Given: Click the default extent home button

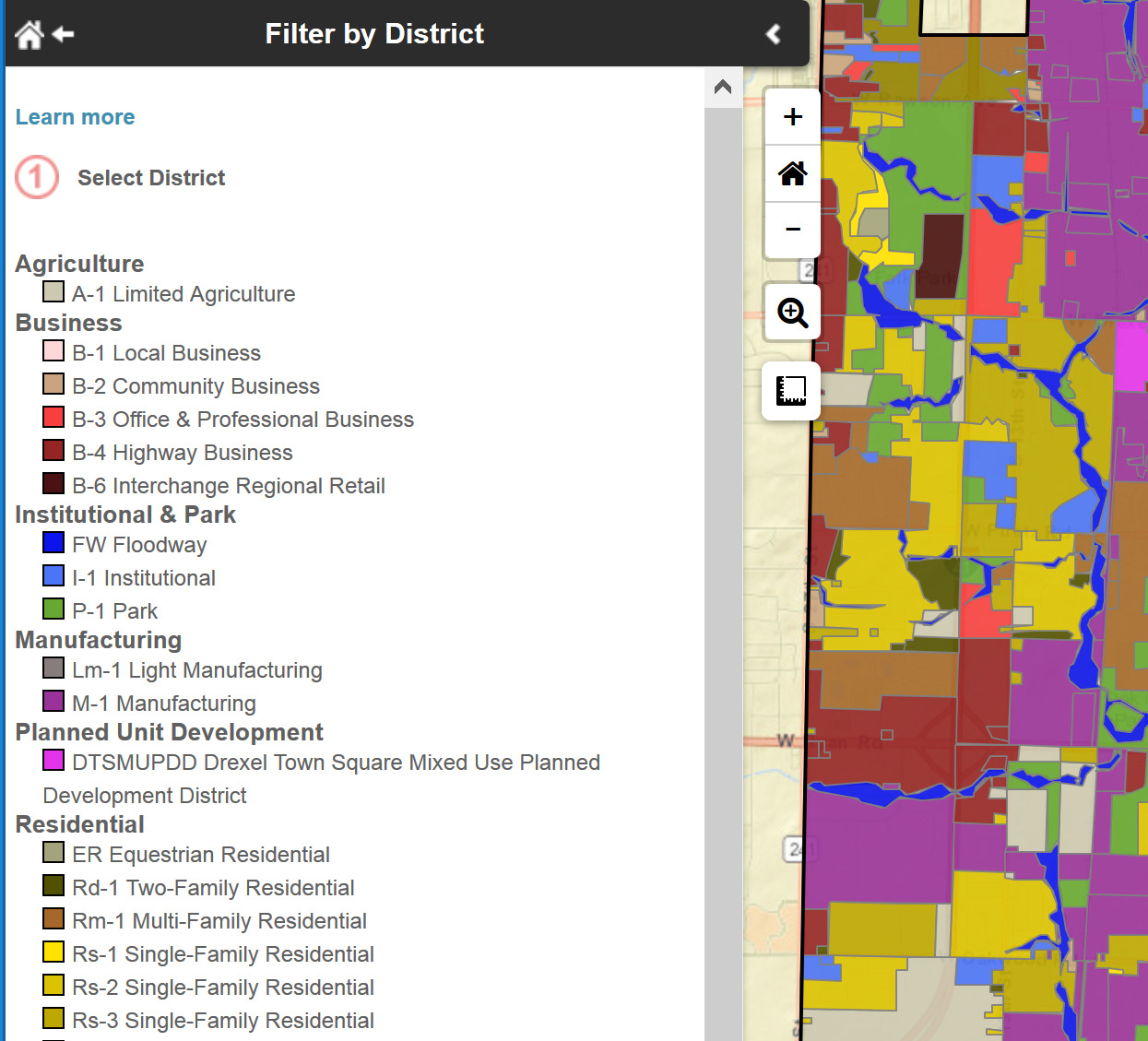Looking at the screenshot, I should click(x=791, y=172).
